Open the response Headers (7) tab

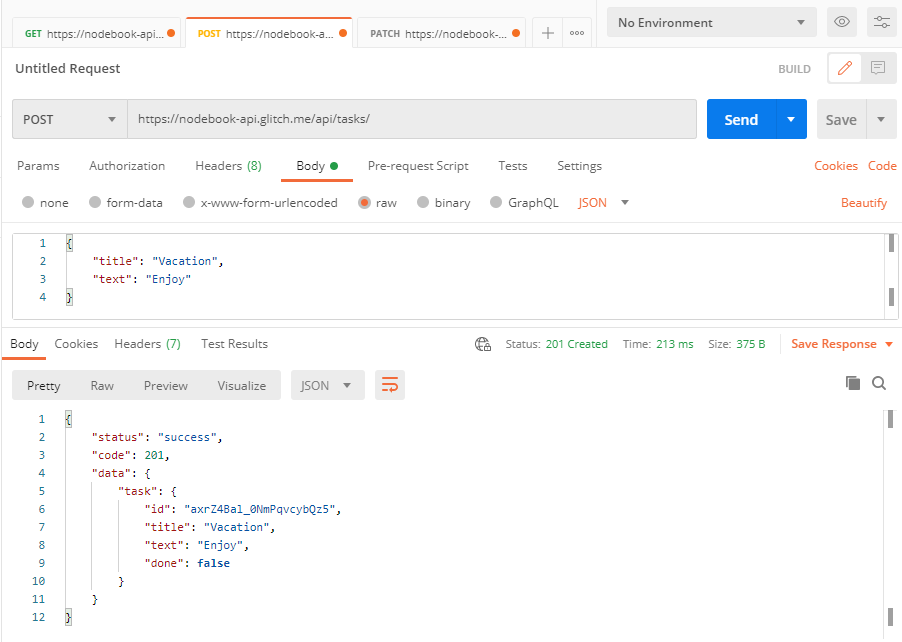coord(147,344)
